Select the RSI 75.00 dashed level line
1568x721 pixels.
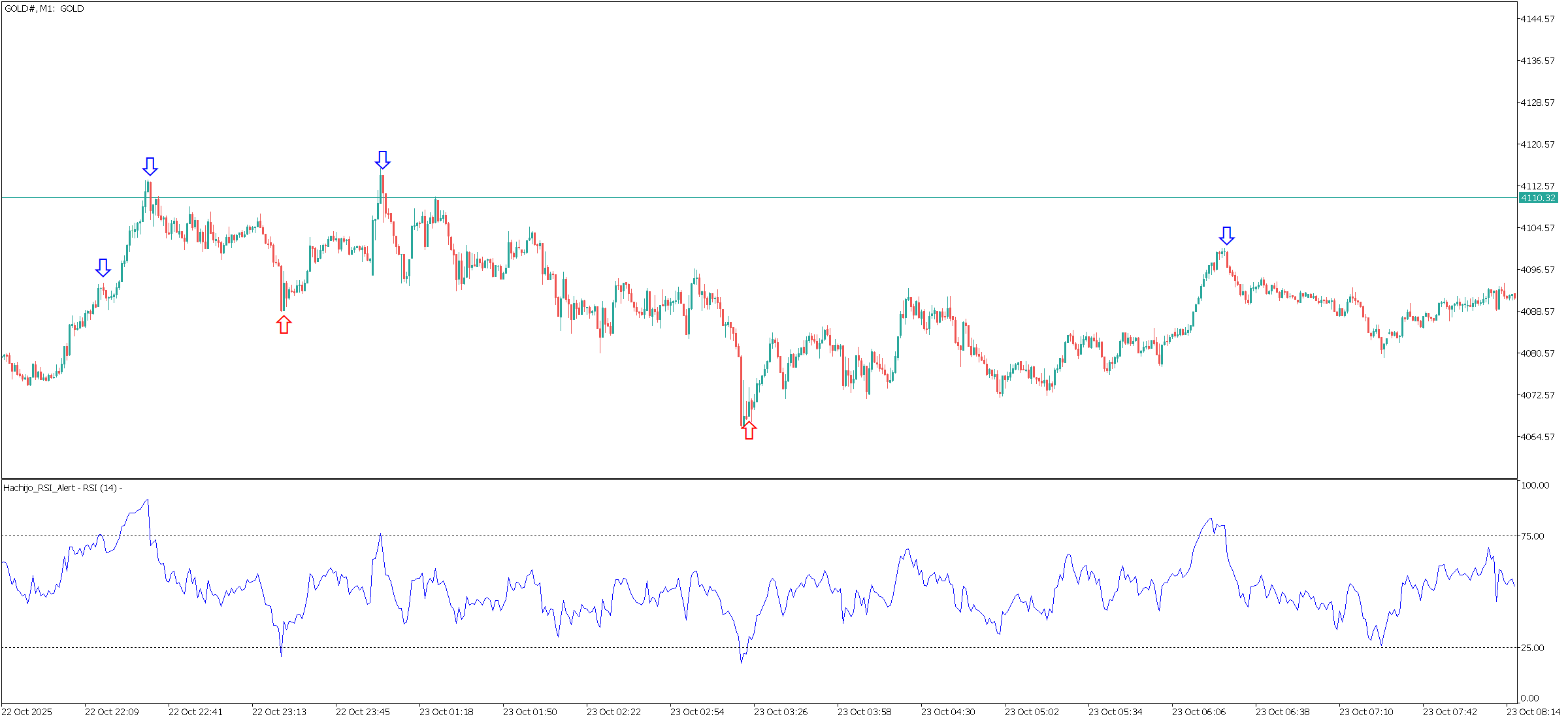653,536
